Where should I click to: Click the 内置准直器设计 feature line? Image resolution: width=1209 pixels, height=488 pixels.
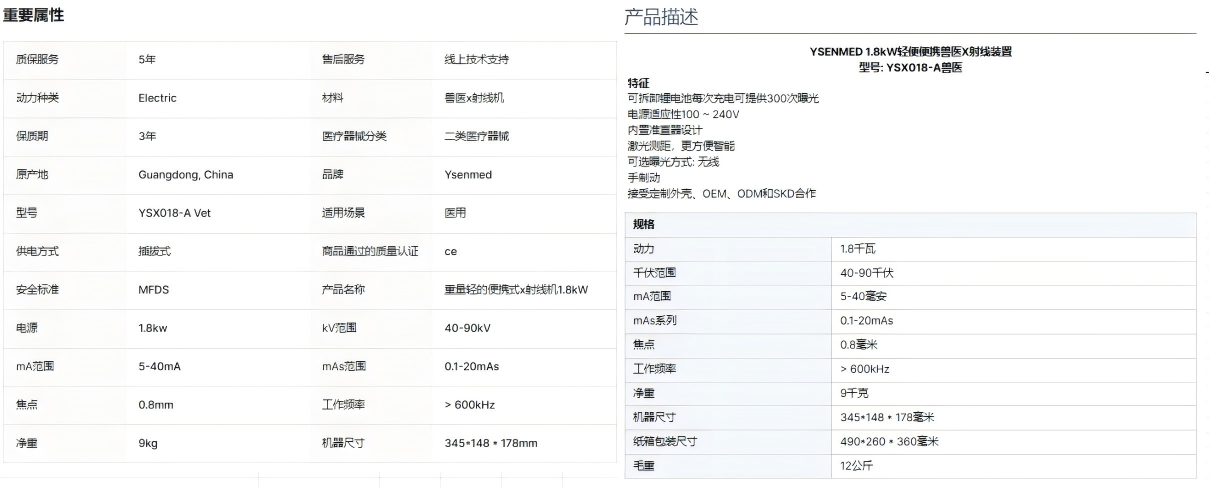[665, 130]
